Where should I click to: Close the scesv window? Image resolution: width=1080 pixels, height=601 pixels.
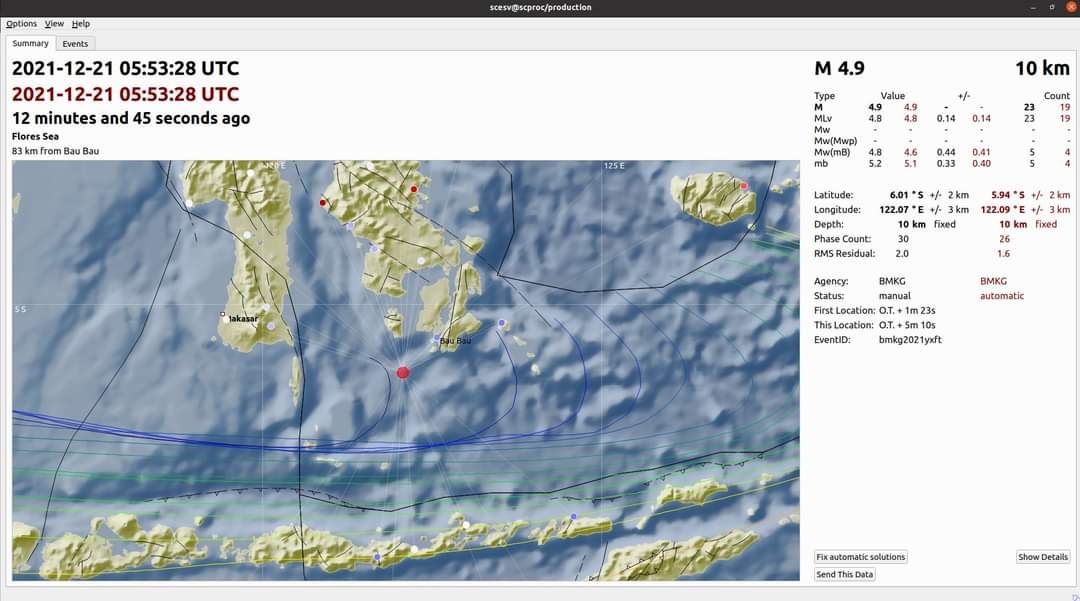point(1071,7)
